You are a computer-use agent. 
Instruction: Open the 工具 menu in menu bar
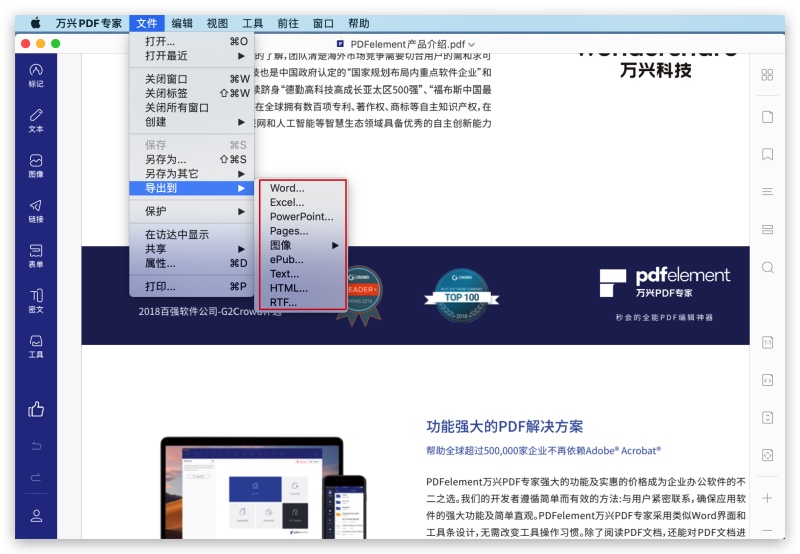[x=253, y=23]
